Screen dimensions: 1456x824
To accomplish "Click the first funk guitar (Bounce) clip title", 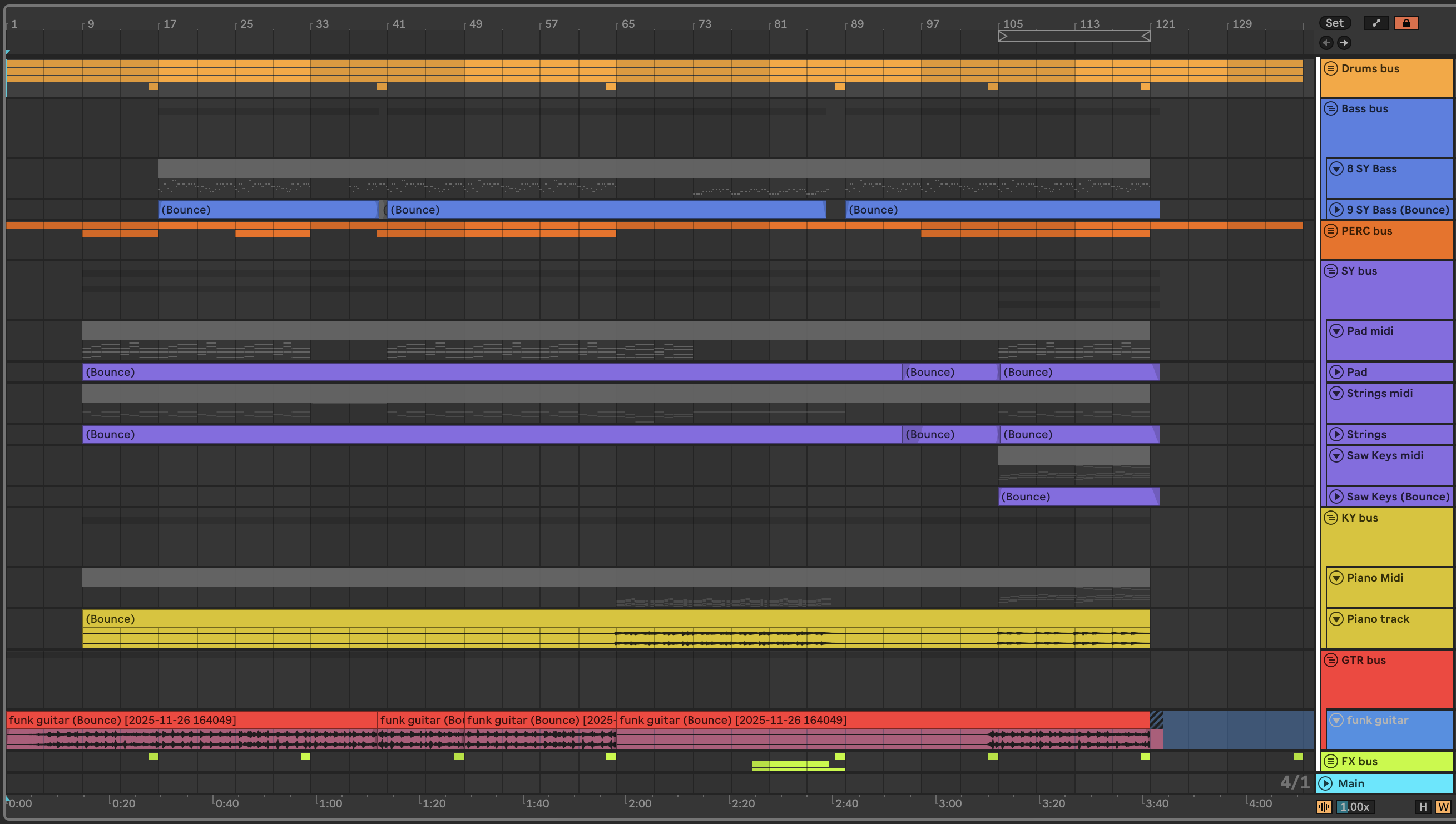I will coord(122,720).
